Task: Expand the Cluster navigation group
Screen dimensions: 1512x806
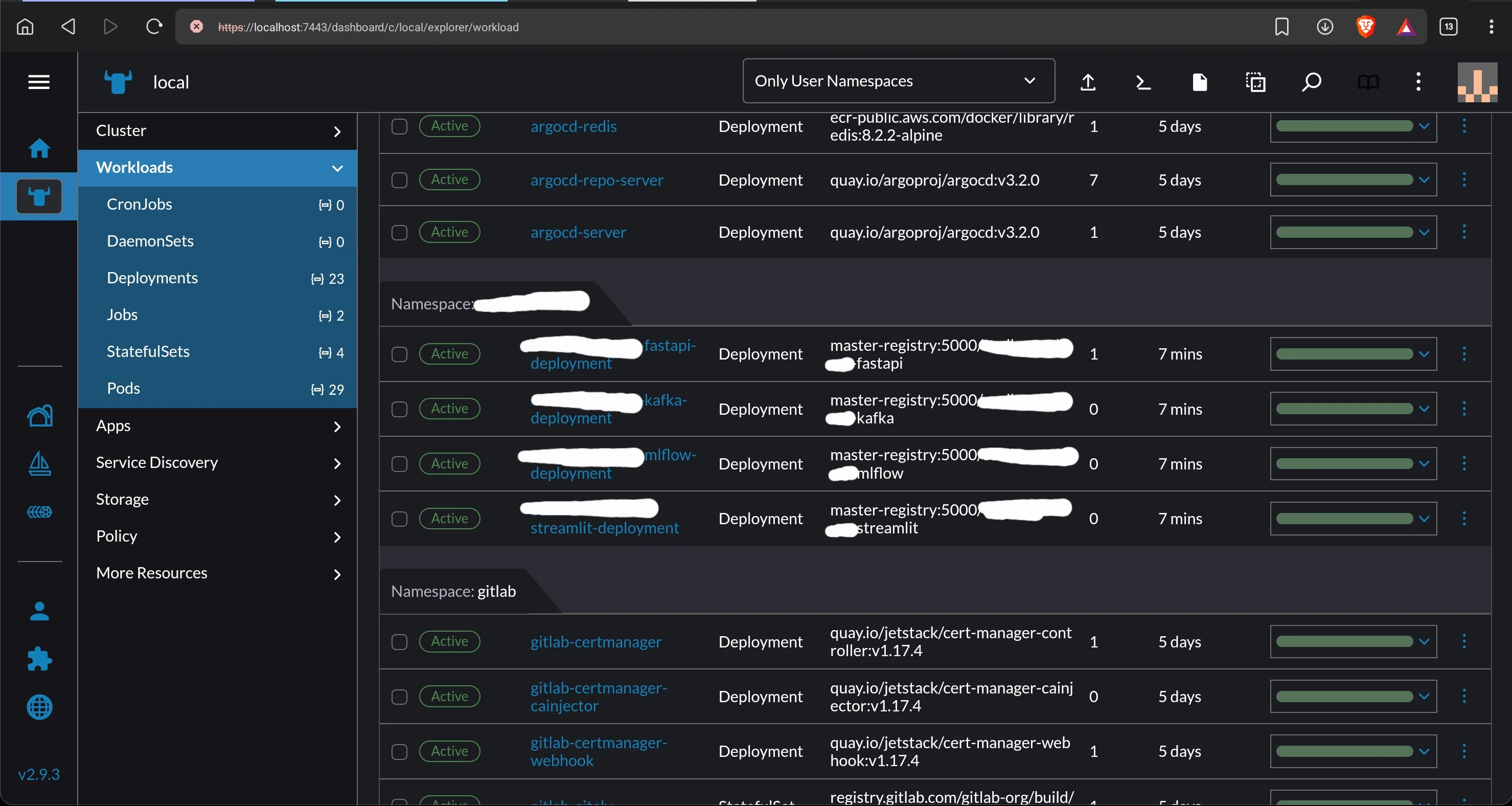Action: pyautogui.click(x=217, y=131)
